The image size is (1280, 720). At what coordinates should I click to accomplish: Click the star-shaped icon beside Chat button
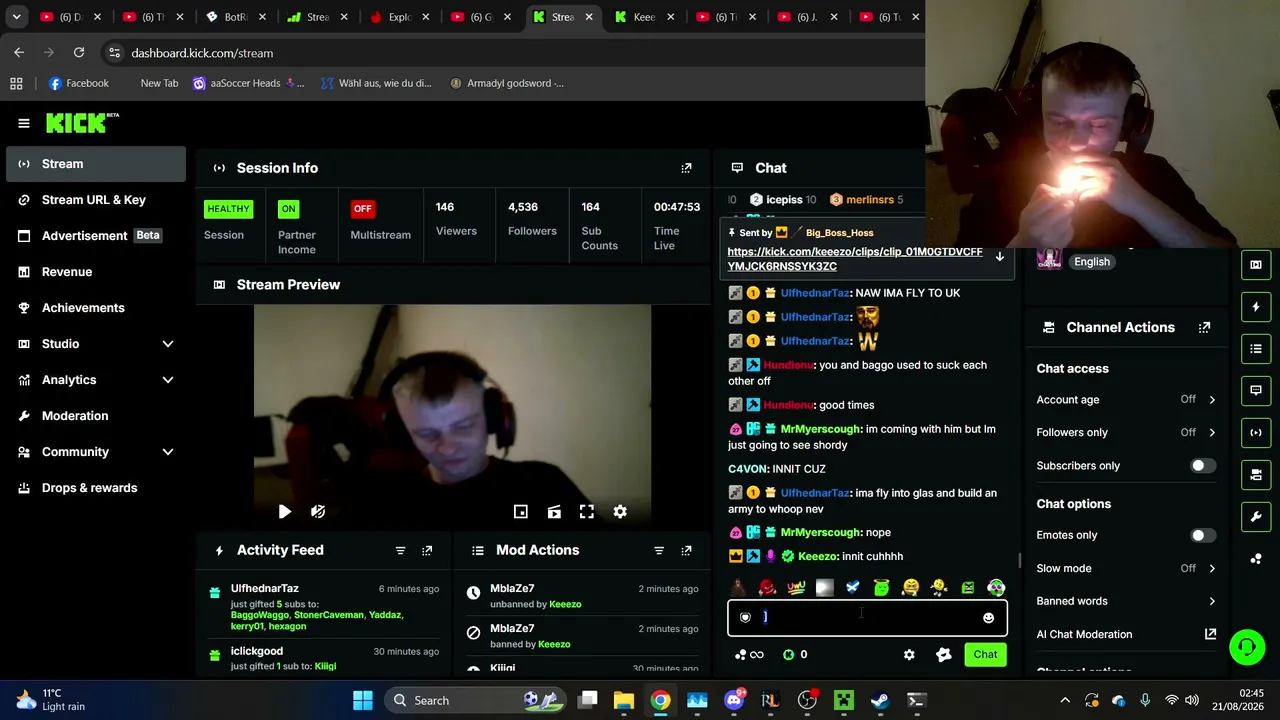[944, 655]
